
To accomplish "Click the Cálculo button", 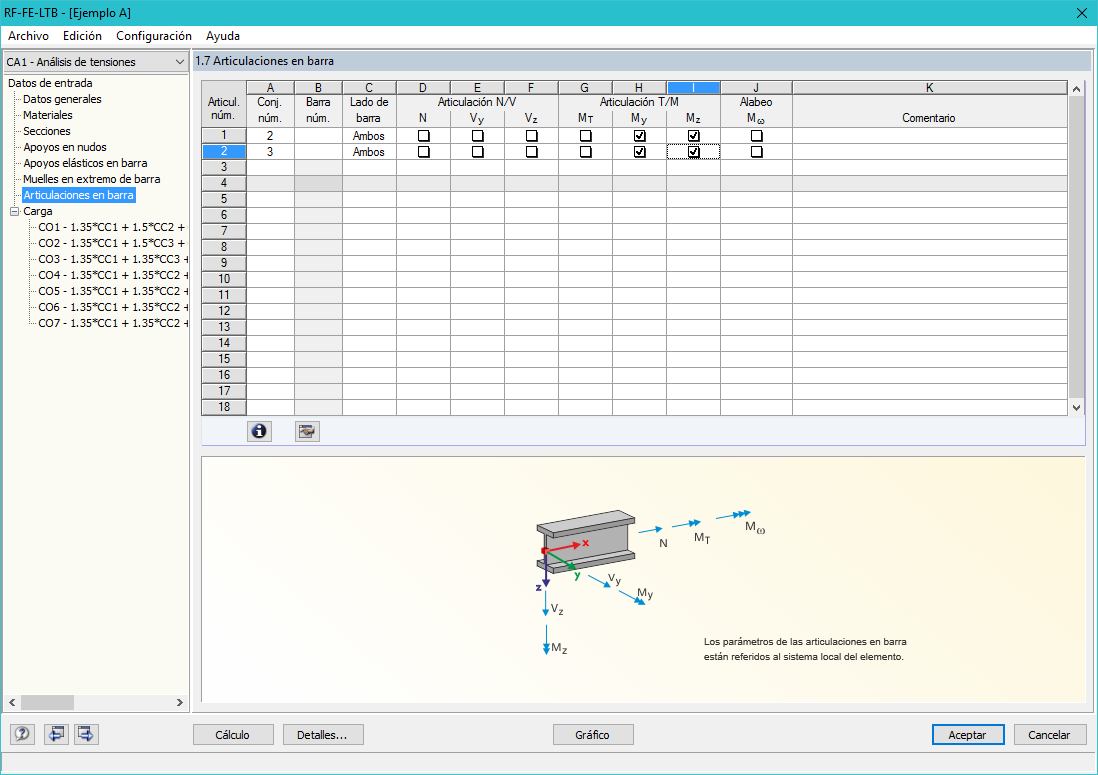I will point(232,734).
